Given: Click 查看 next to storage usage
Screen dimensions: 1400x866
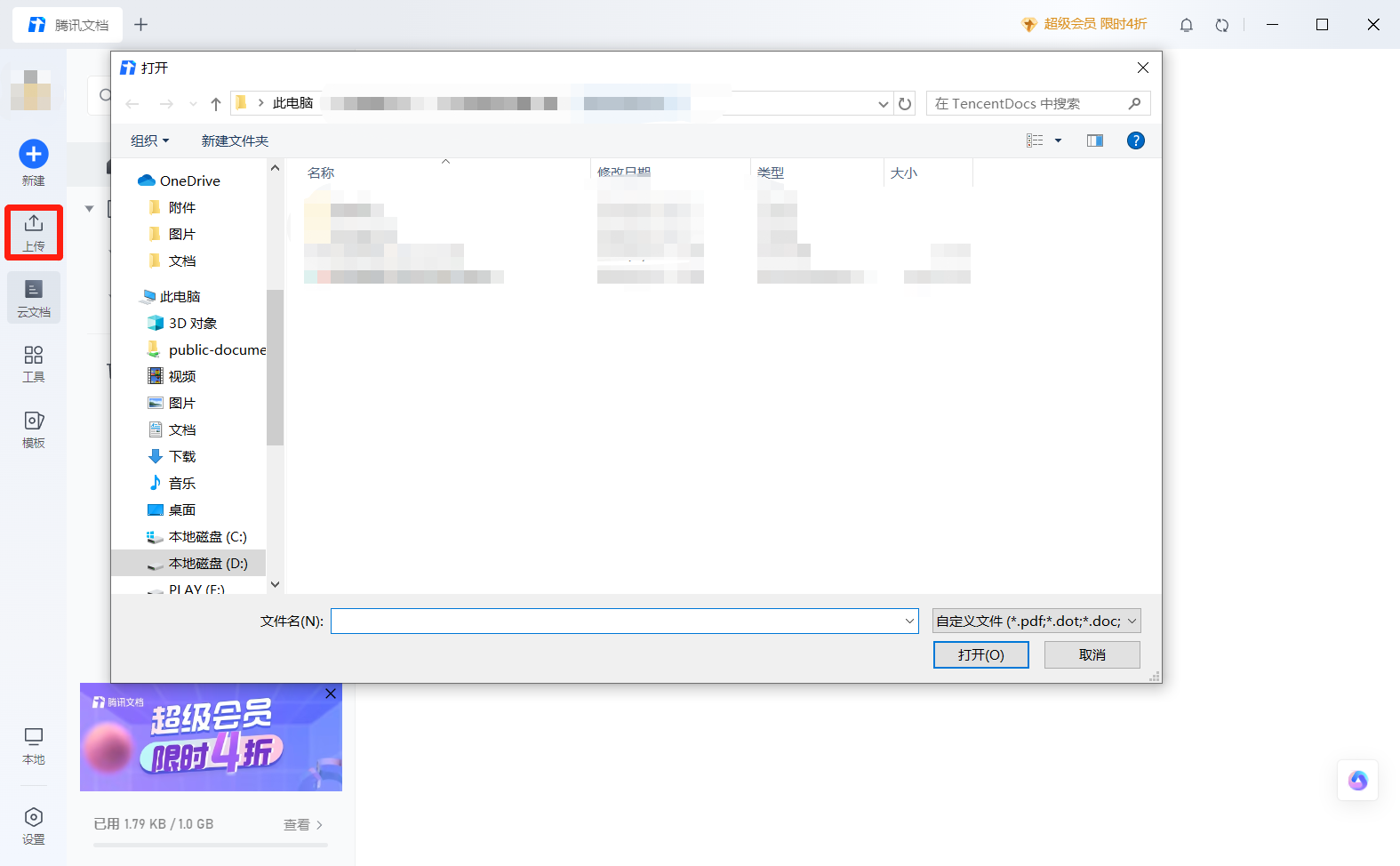Looking at the screenshot, I should pyautogui.click(x=302, y=825).
